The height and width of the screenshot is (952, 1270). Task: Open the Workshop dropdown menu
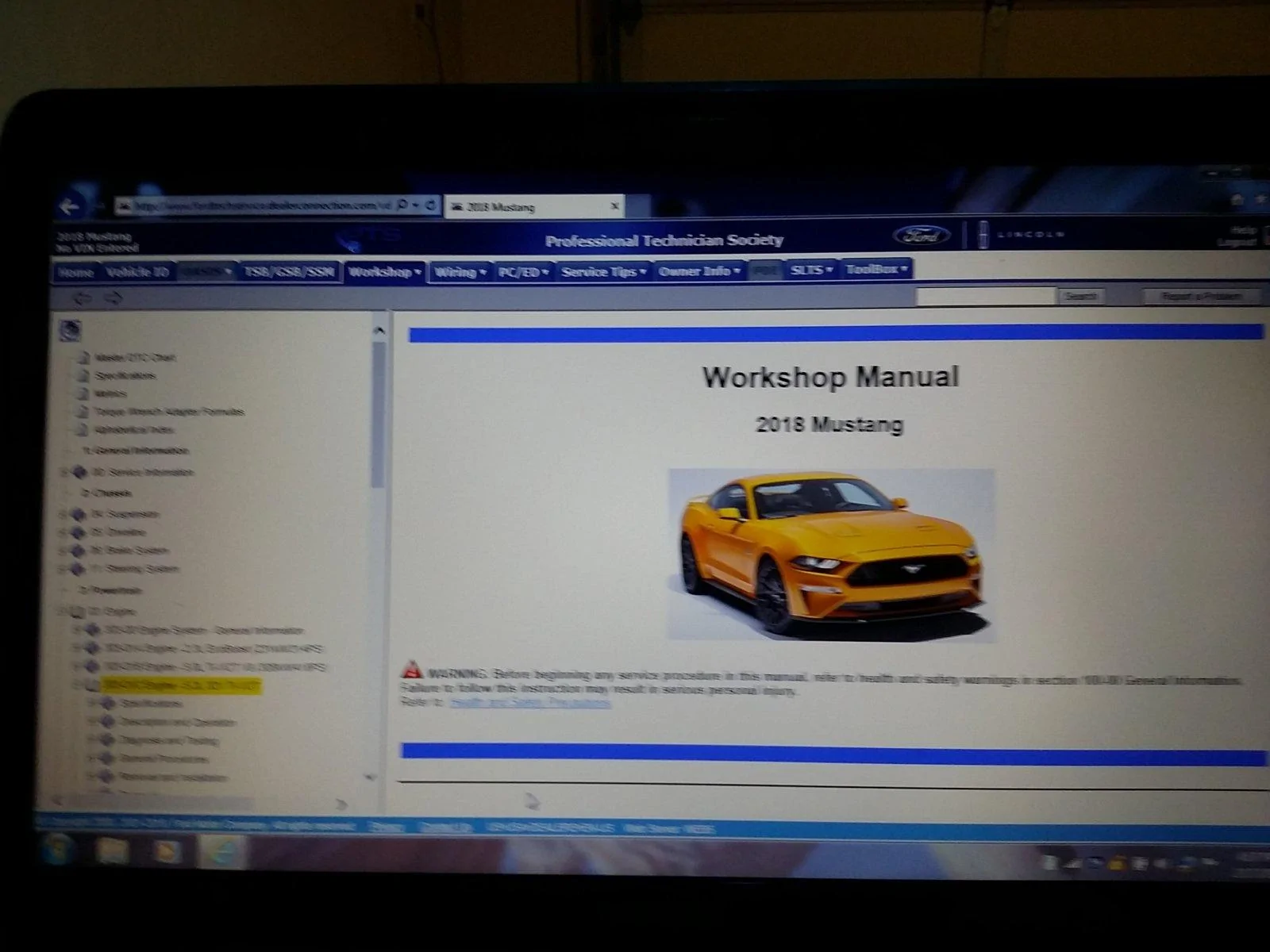click(x=385, y=272)
